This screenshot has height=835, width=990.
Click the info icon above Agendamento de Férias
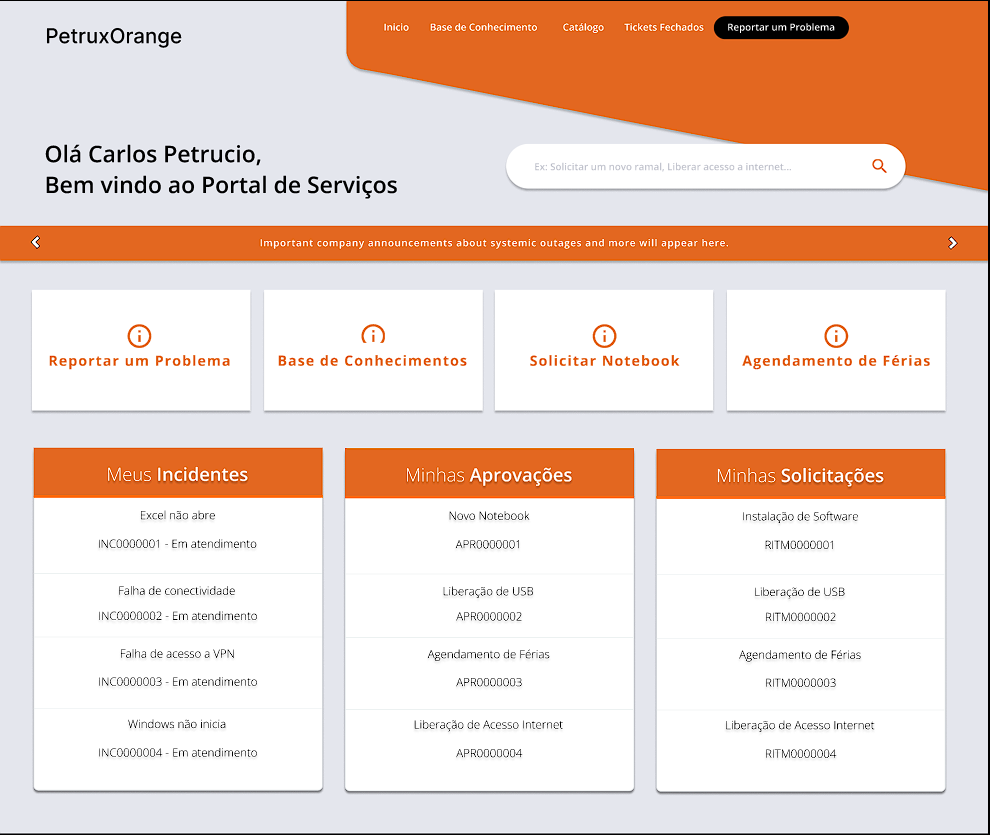836,336
